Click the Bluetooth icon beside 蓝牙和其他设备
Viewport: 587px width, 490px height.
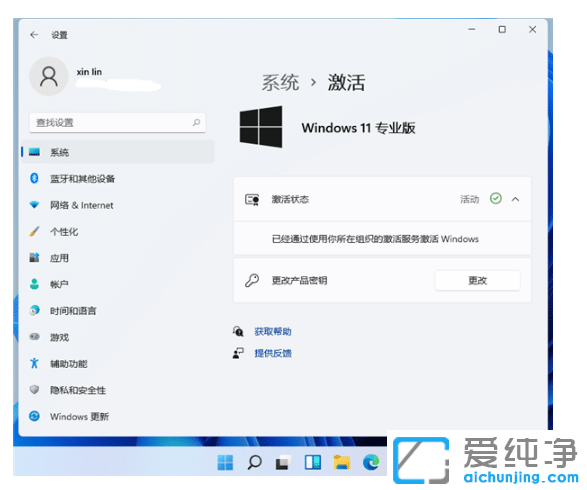pos(34,178)
